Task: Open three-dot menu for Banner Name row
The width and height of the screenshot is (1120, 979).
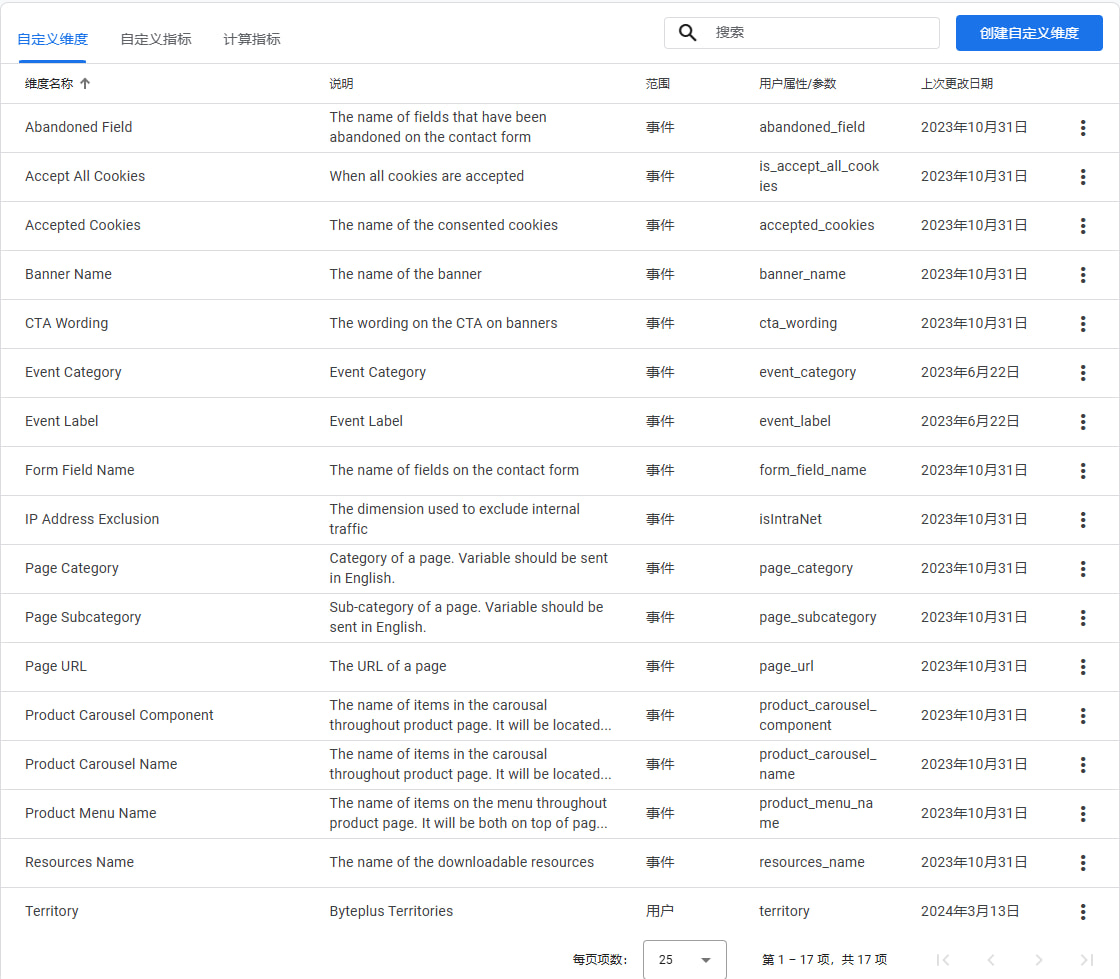Action: [x=1082, y=275]
